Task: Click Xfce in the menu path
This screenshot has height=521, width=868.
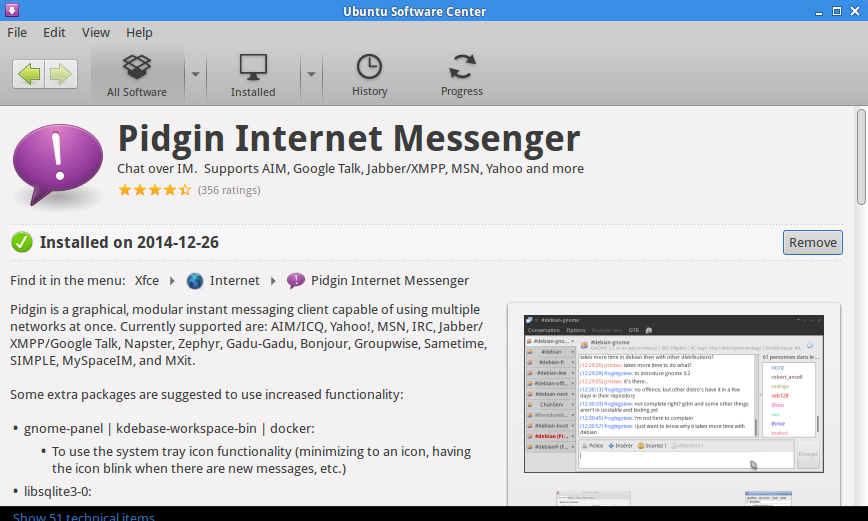Action: pos(147,281)
